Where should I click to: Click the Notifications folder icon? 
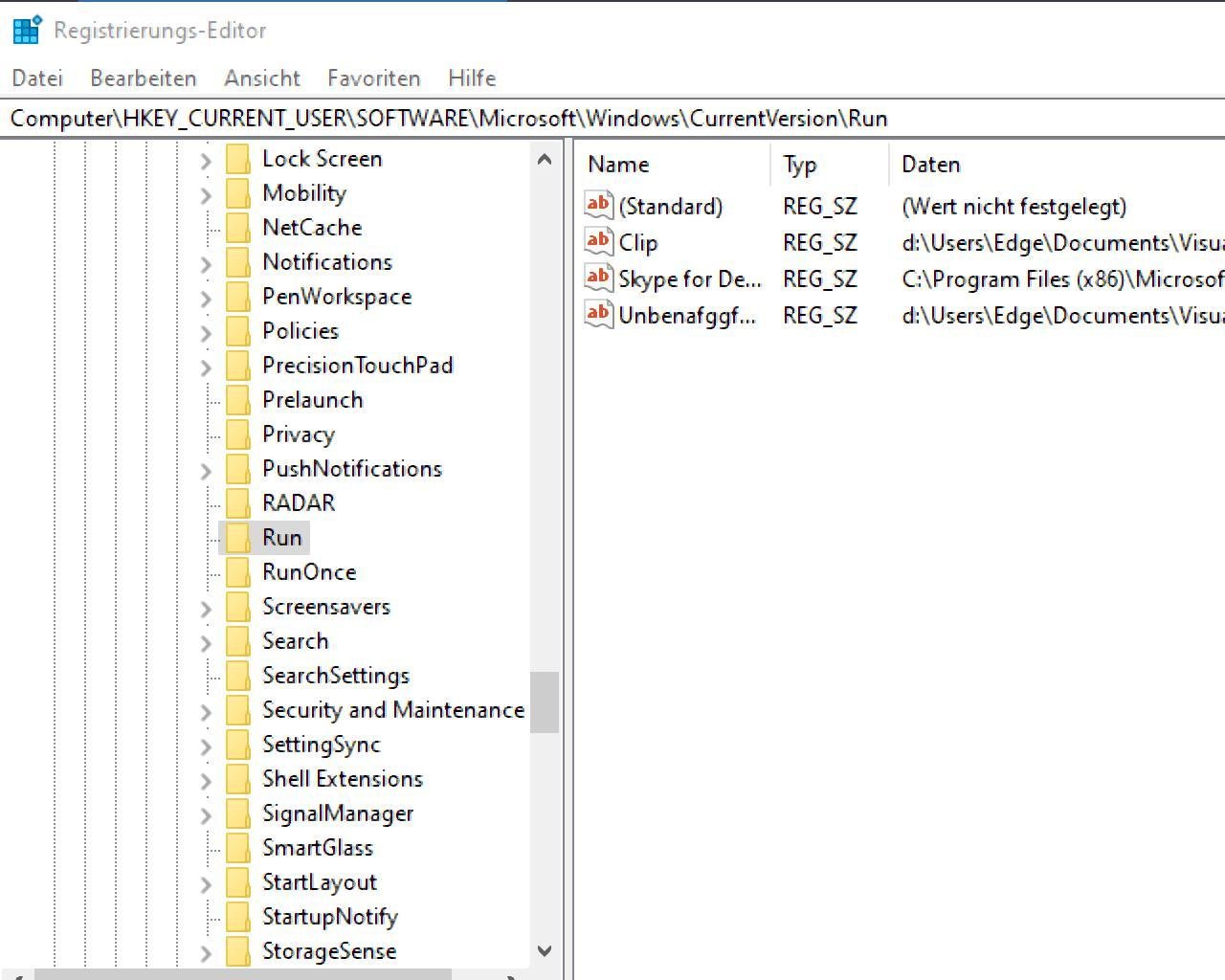click(x=238, y=262)
